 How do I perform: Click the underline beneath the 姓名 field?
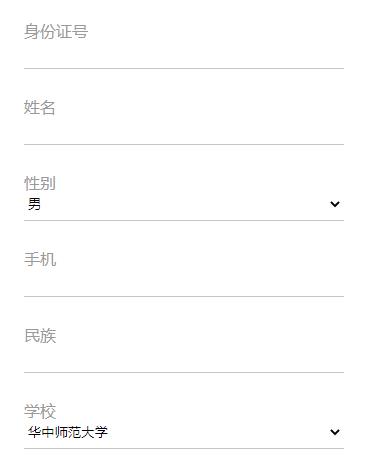click(x=184, y=144)
